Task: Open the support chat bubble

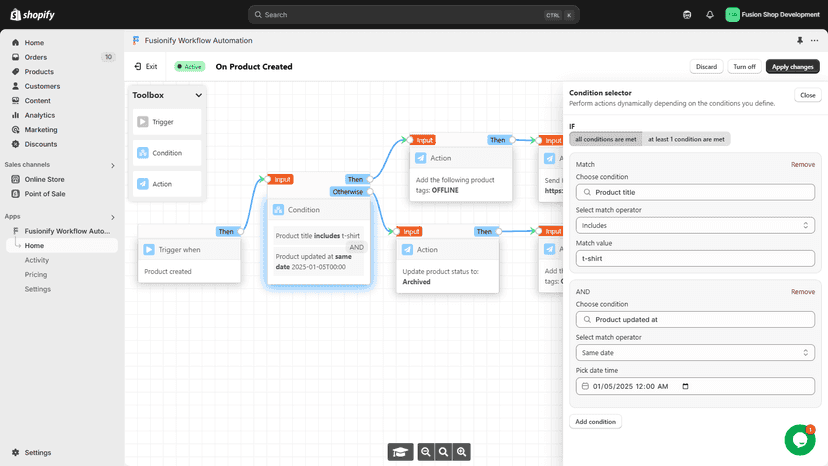Action: [x=799, y=440]
